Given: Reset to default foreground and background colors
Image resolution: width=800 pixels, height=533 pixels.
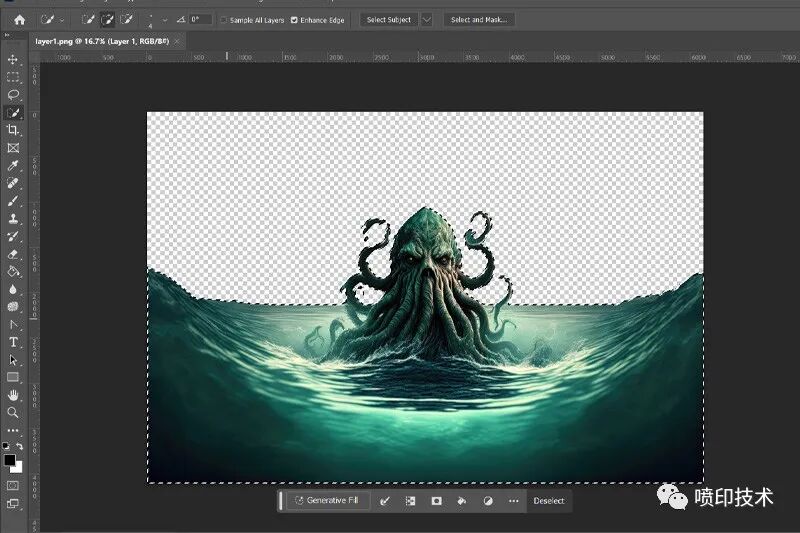Looking at the screenshot, I should pyautogui.click(x=6, y=446).
